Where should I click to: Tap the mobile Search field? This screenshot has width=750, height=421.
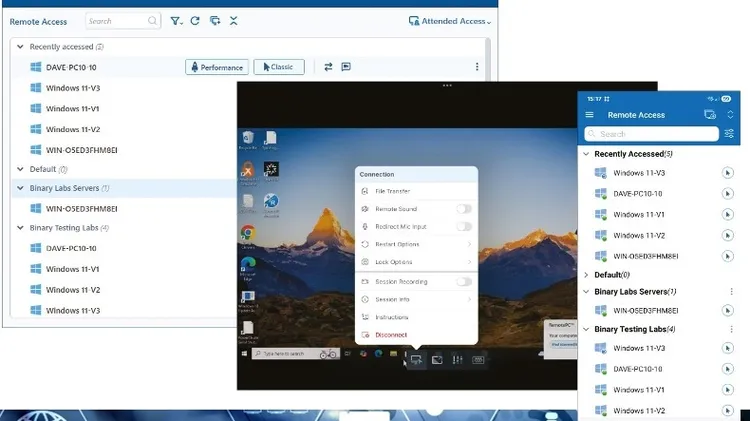pos(651,134)
